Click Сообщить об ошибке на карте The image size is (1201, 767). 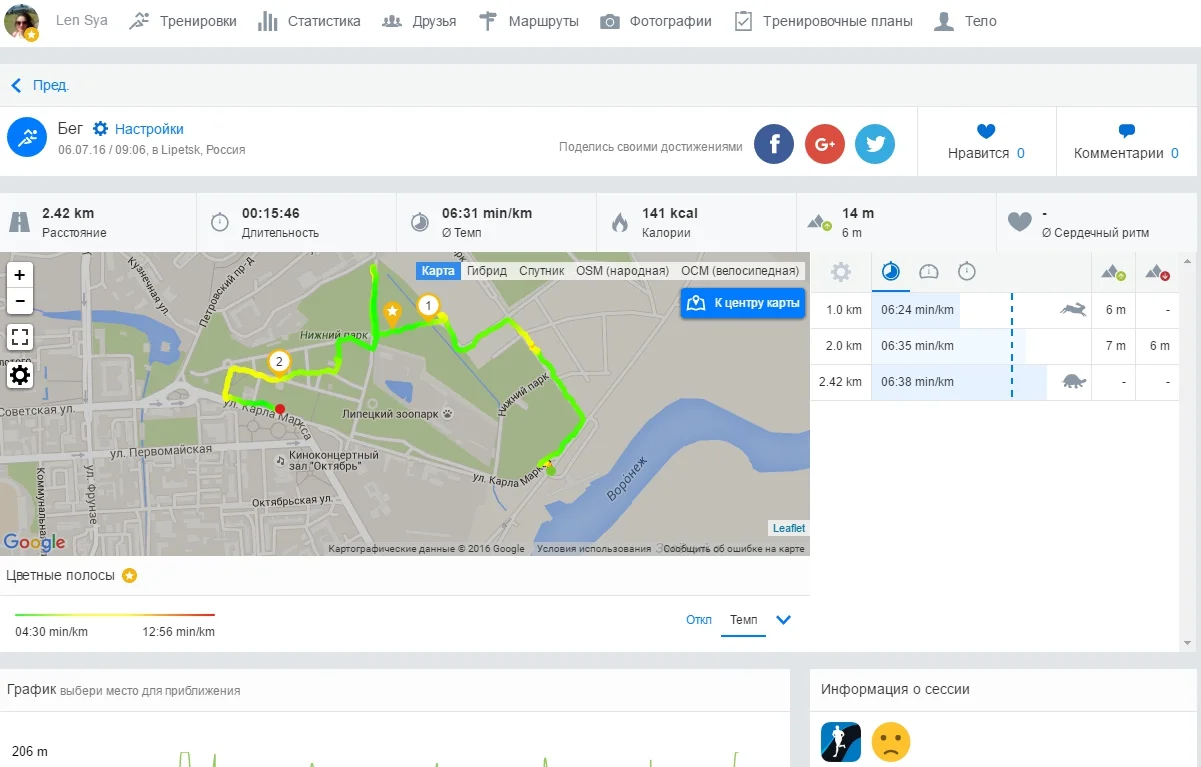tap(734, 549)
